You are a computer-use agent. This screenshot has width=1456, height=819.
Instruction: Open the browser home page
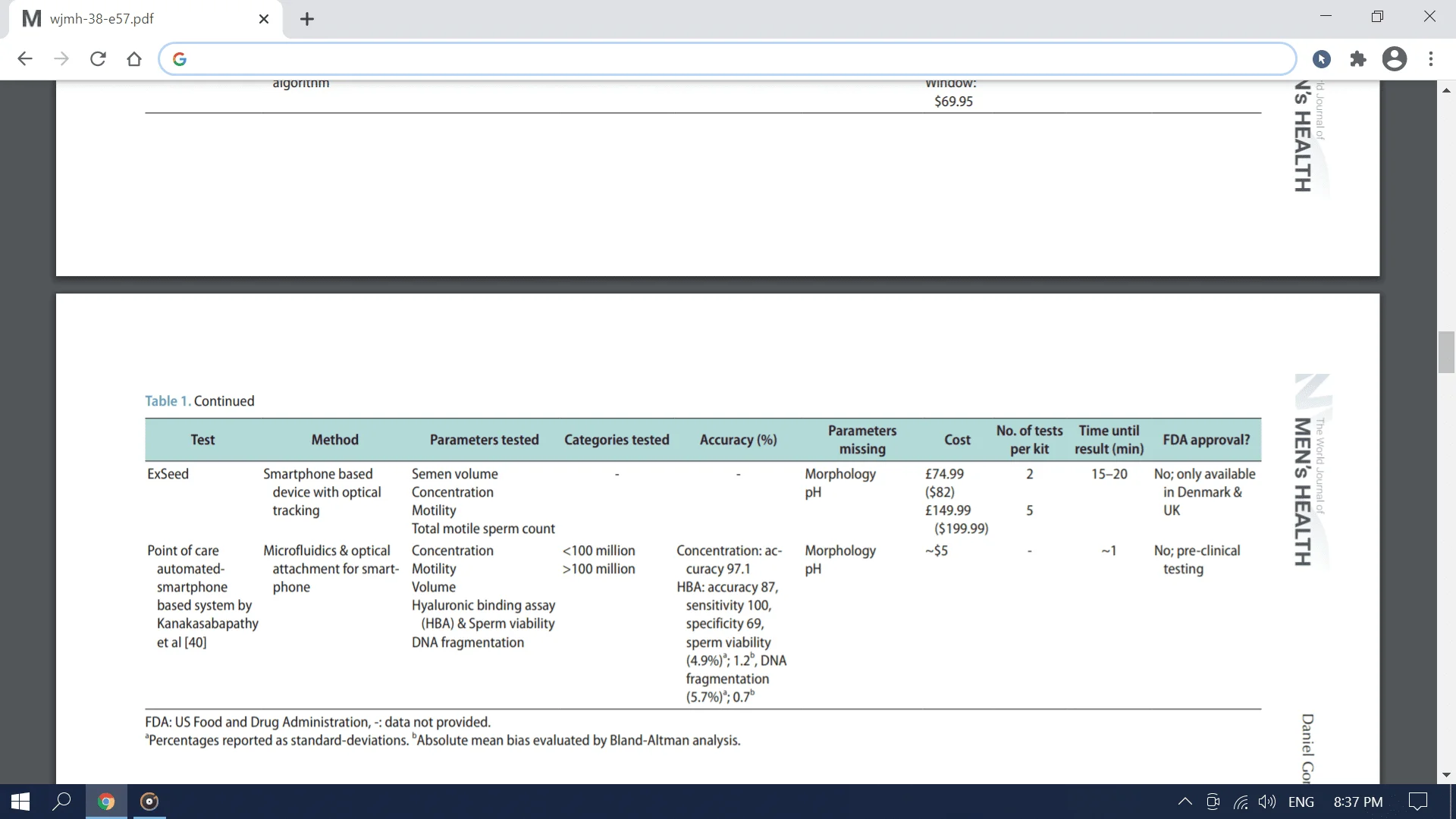(134, 59)
